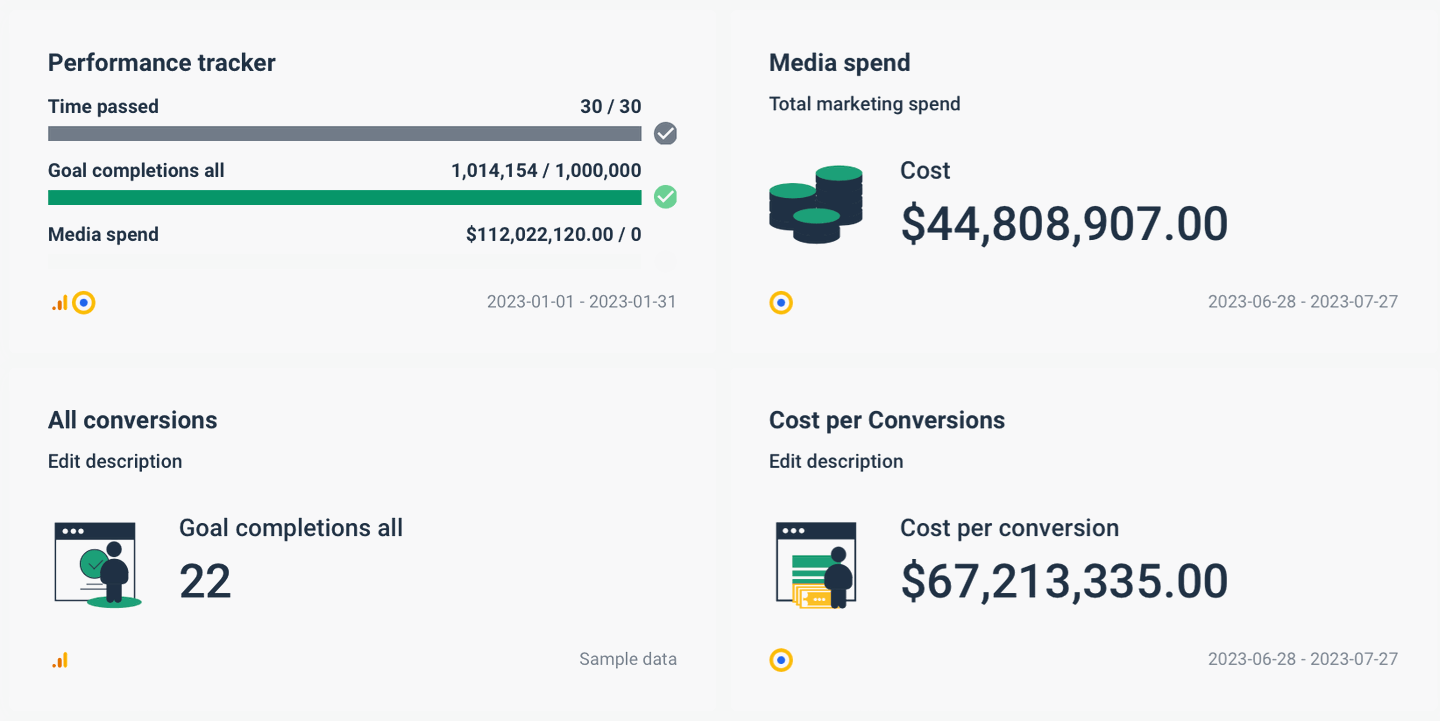The height and width of the screenshot is (721, 1440).
Task: Toggle the gray checkmark badge beside Time passed
Action: click(665, 133)
